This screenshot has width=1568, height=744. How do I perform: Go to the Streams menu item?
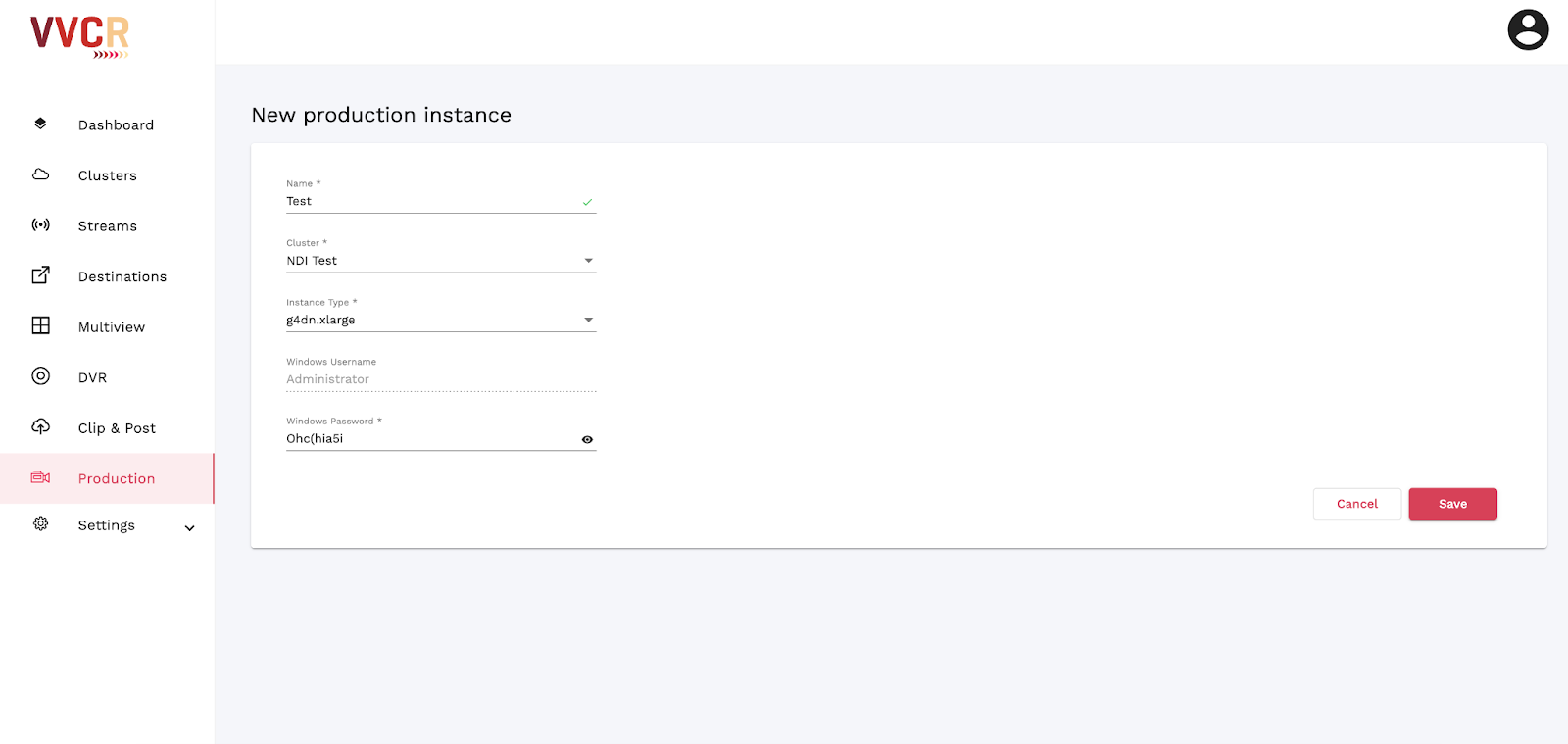point(107,225)
